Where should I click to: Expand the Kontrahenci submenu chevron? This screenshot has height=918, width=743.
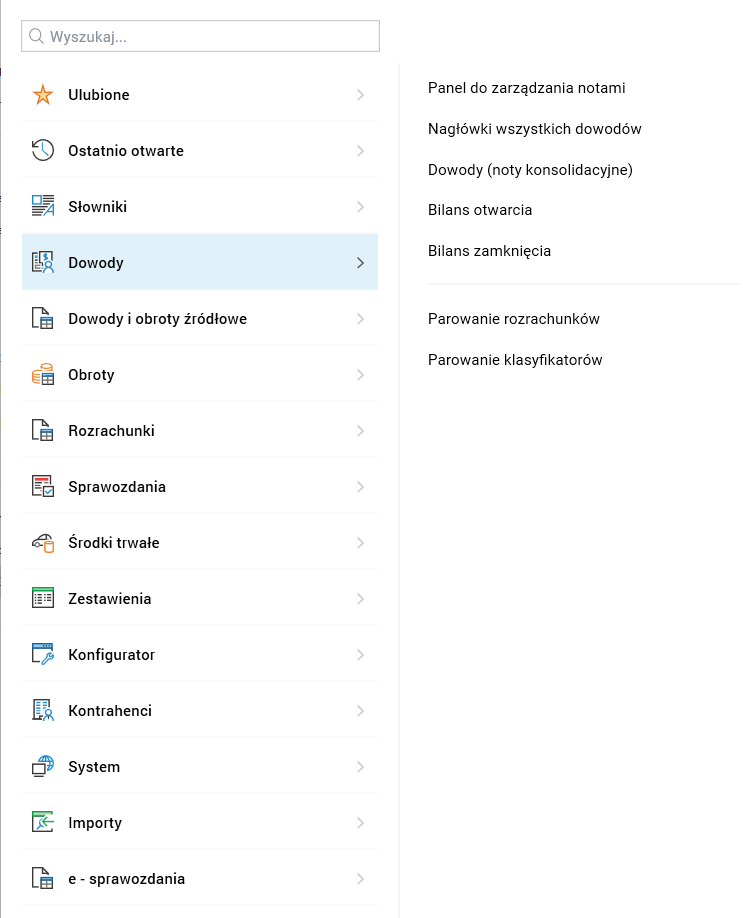(360, 711)
